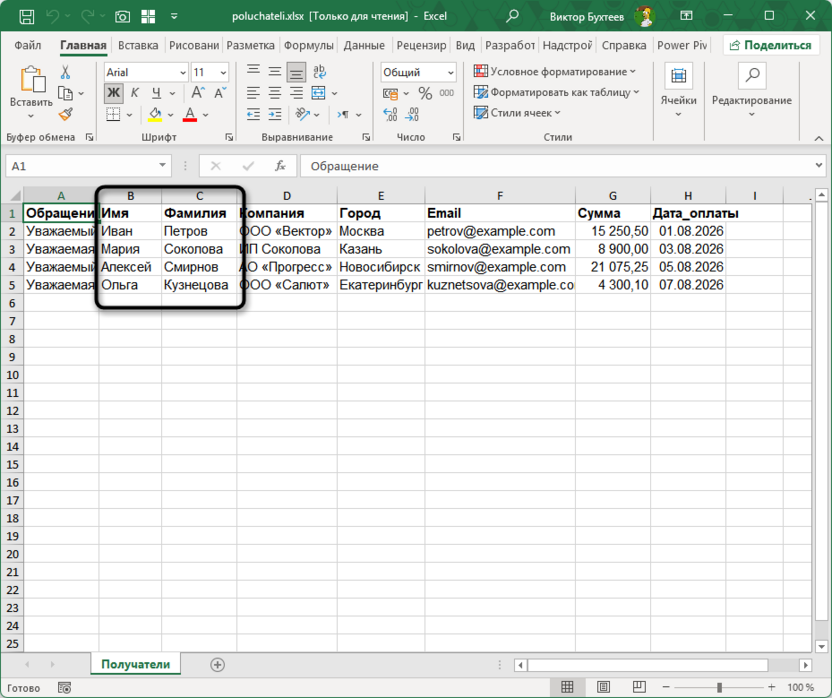
Task: Click the zoom out minus button
Action: [666, 687]
